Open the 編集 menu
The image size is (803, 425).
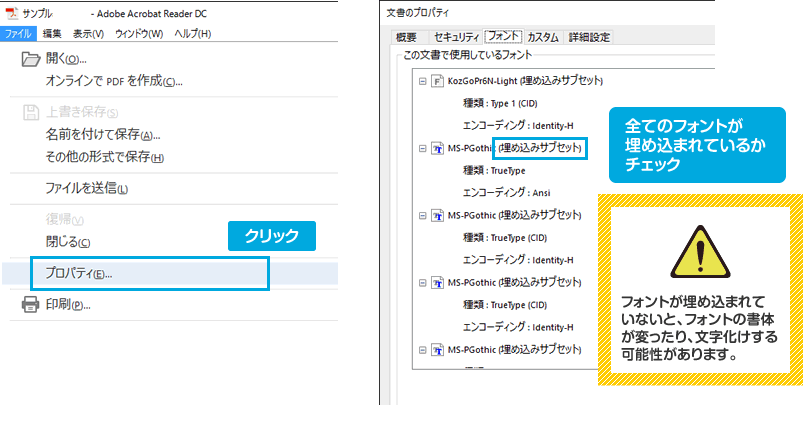point(52,34)
